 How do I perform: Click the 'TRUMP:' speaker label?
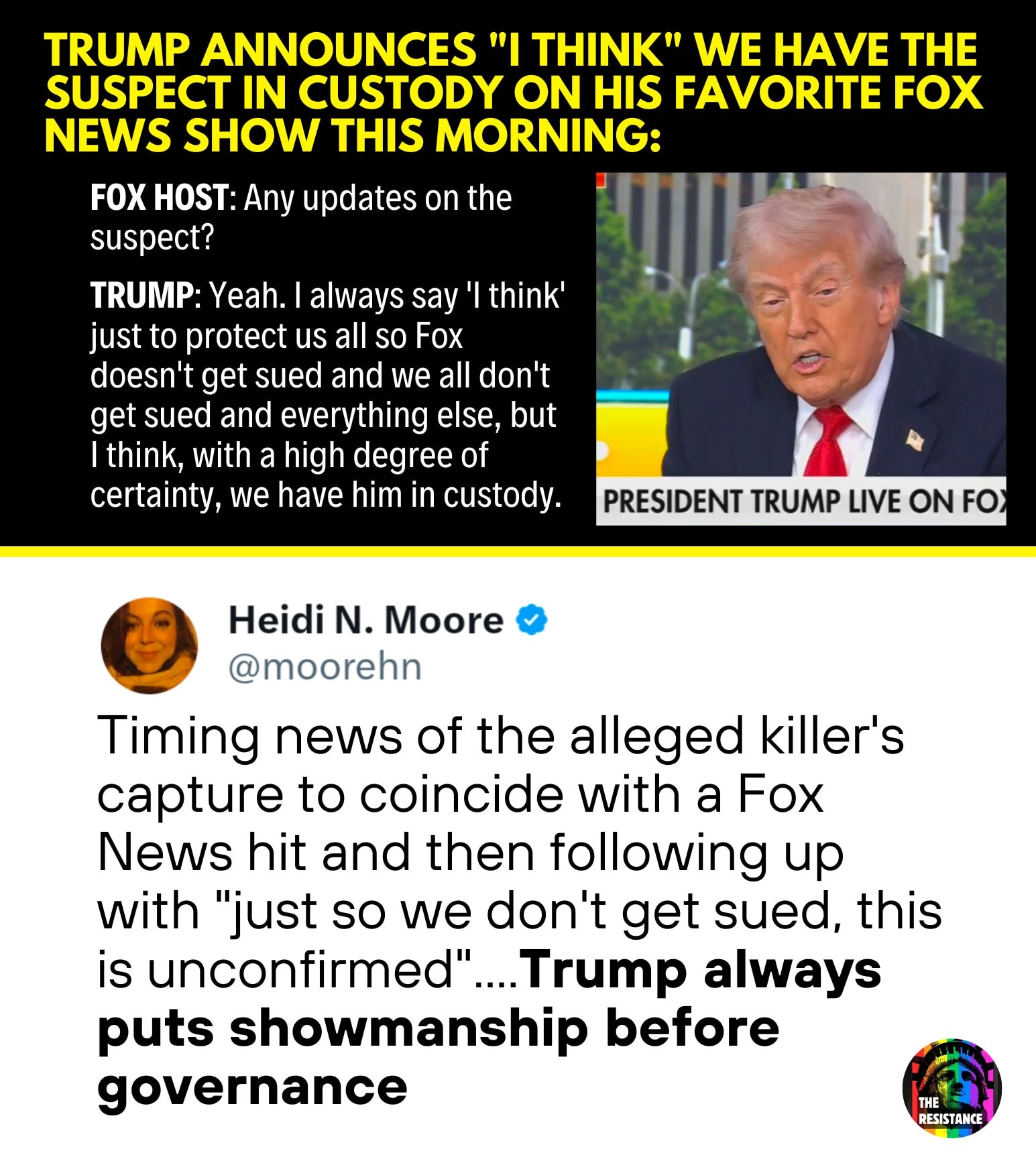tap(143, 296)
